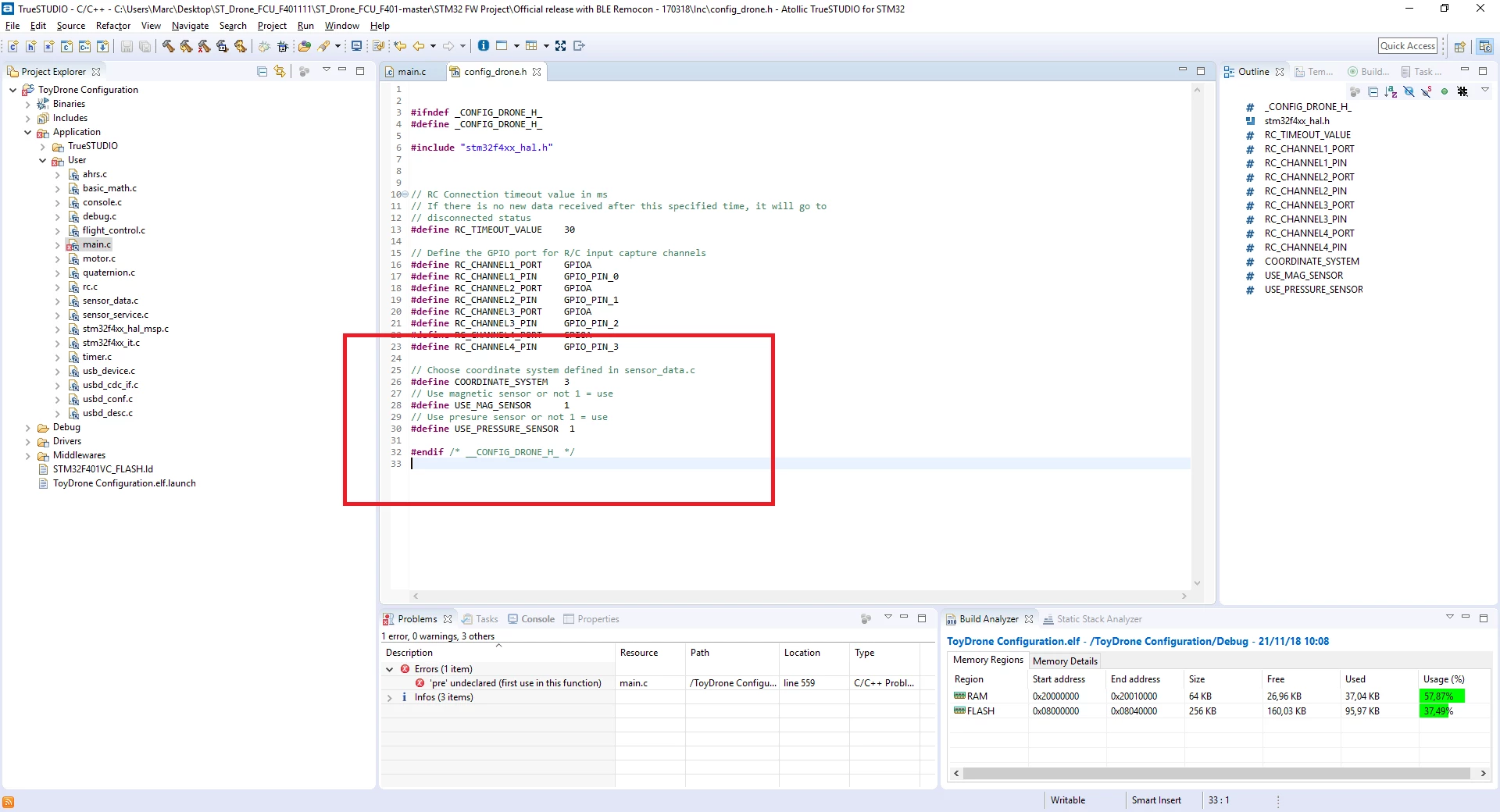
Task: Click Smart Insert status bar entry
Action: tap(1156, 800)
